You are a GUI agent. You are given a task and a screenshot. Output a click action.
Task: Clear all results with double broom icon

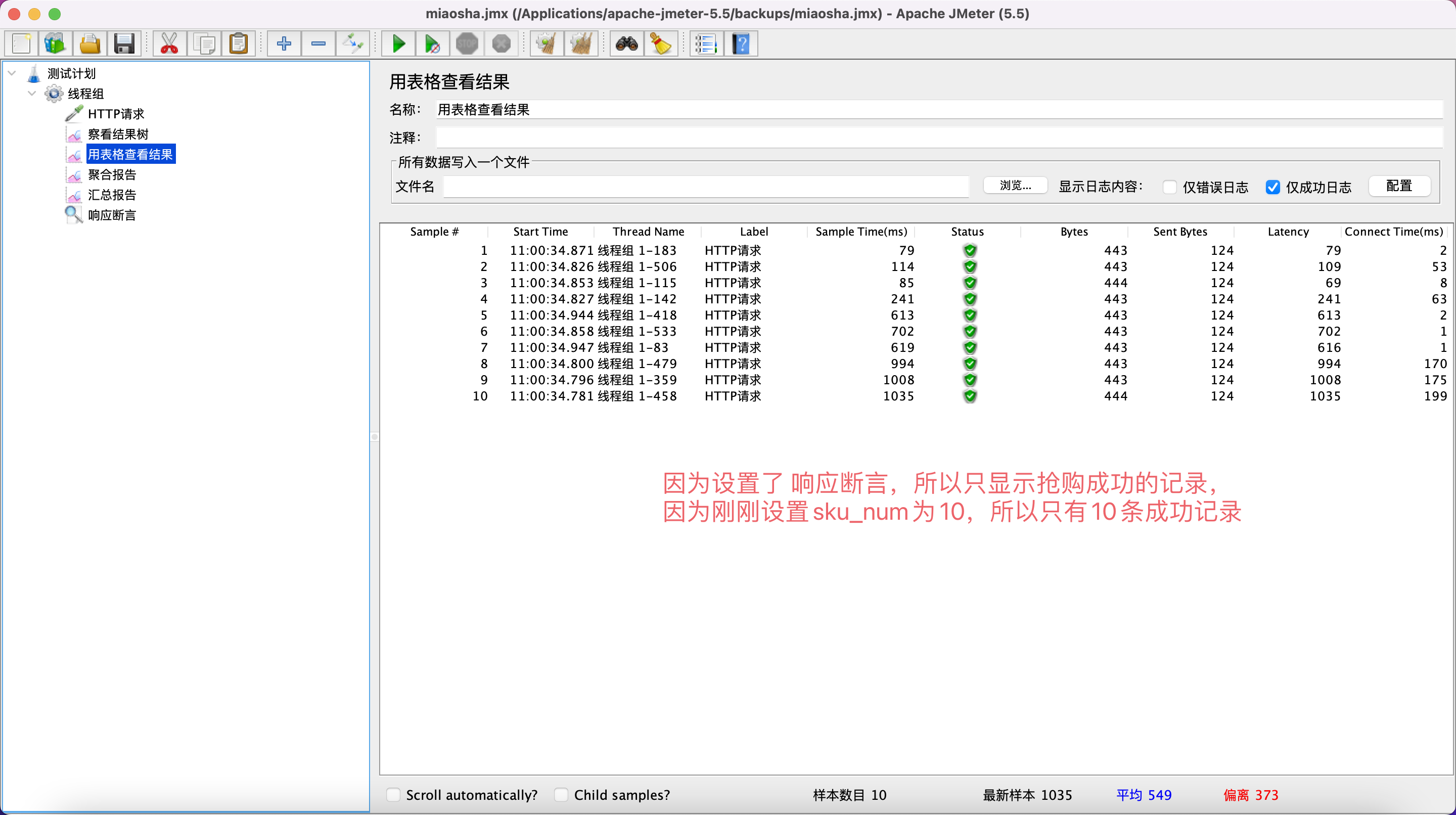[x=581, y=43]
